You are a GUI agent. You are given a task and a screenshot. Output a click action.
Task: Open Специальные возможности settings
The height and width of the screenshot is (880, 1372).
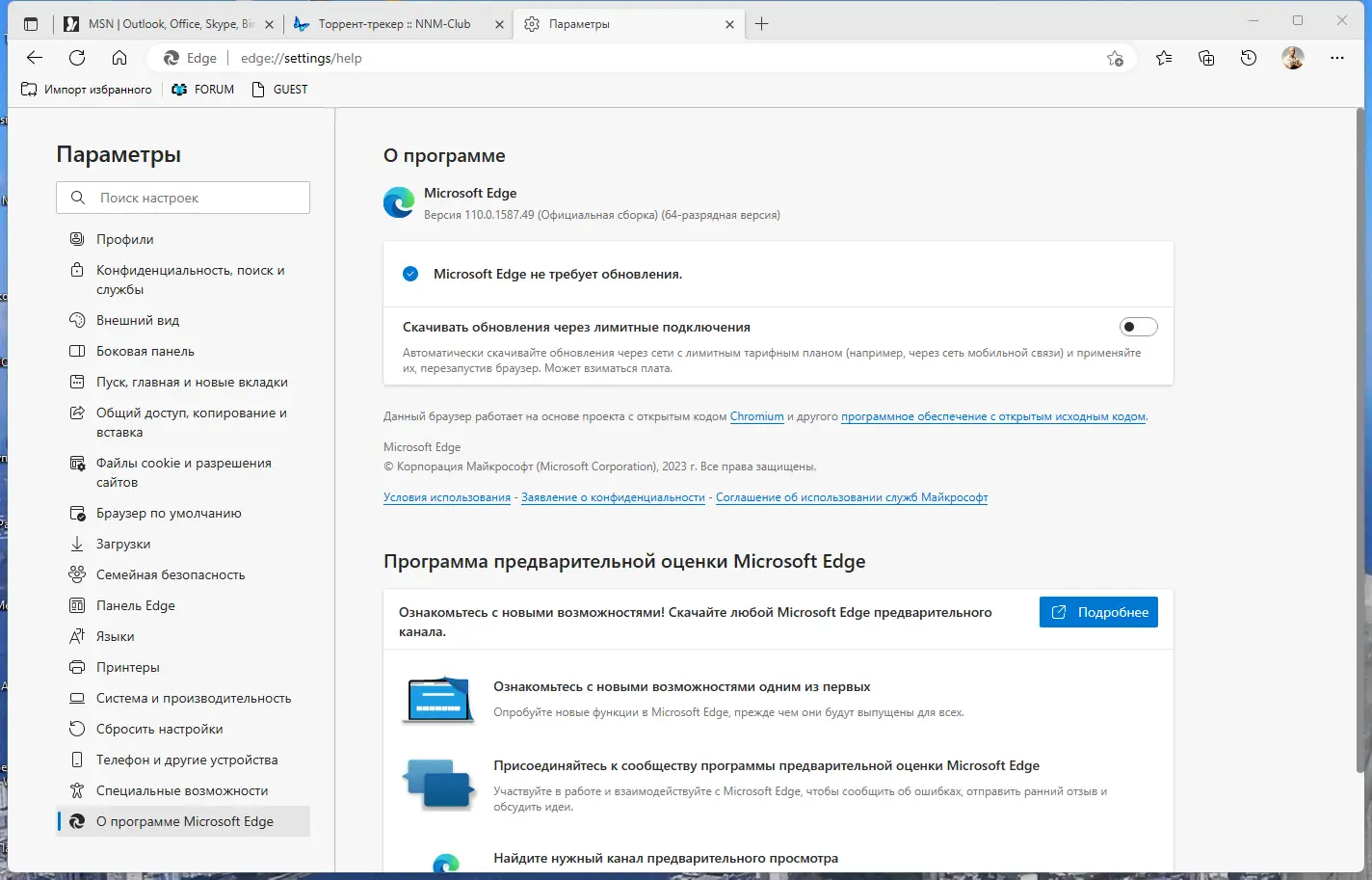(183, 790)
